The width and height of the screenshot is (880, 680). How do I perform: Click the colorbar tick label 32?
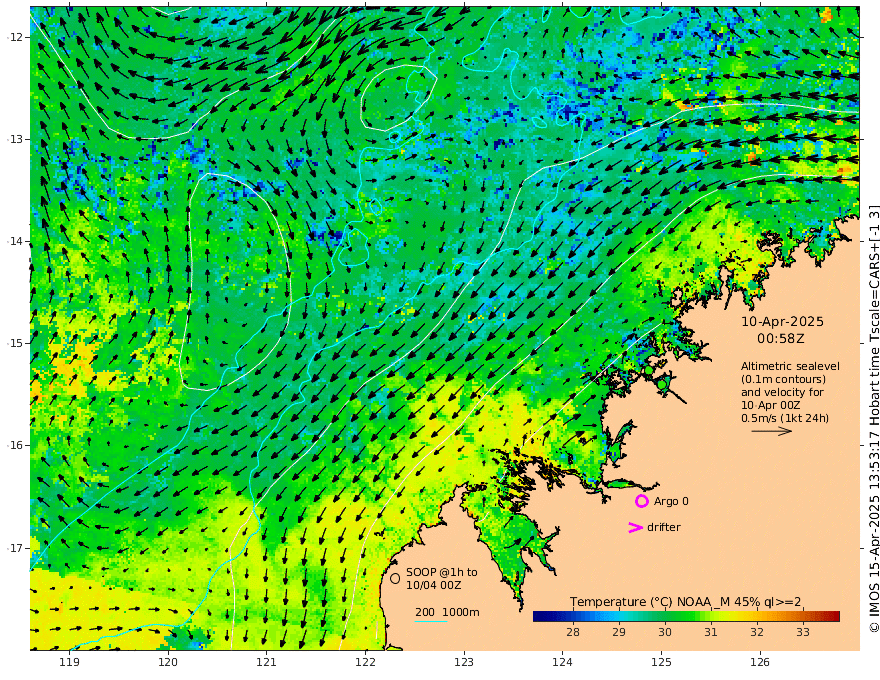click(757, 632)
